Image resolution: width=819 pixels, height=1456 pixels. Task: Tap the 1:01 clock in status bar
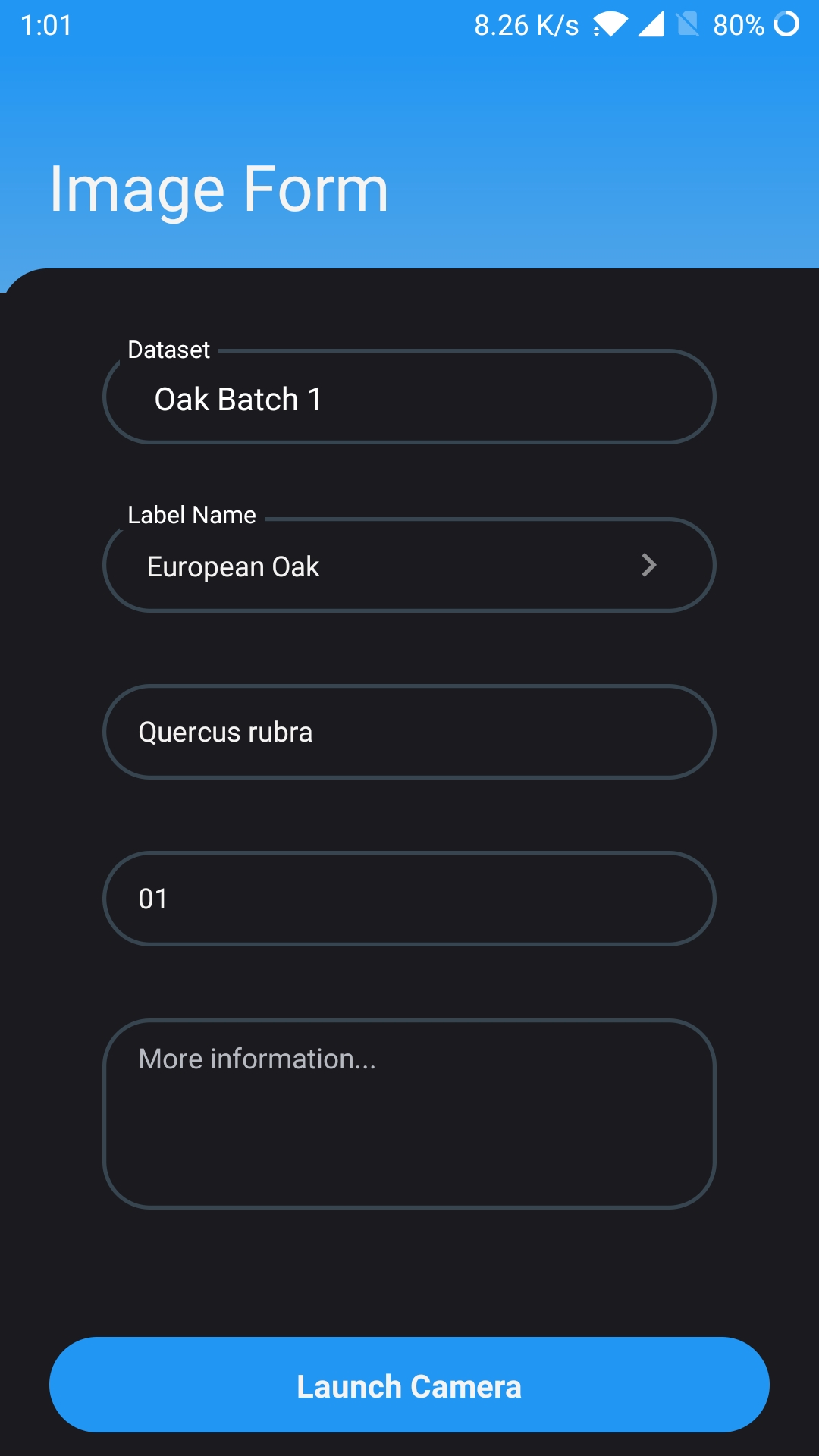click(x=46, y=26)
